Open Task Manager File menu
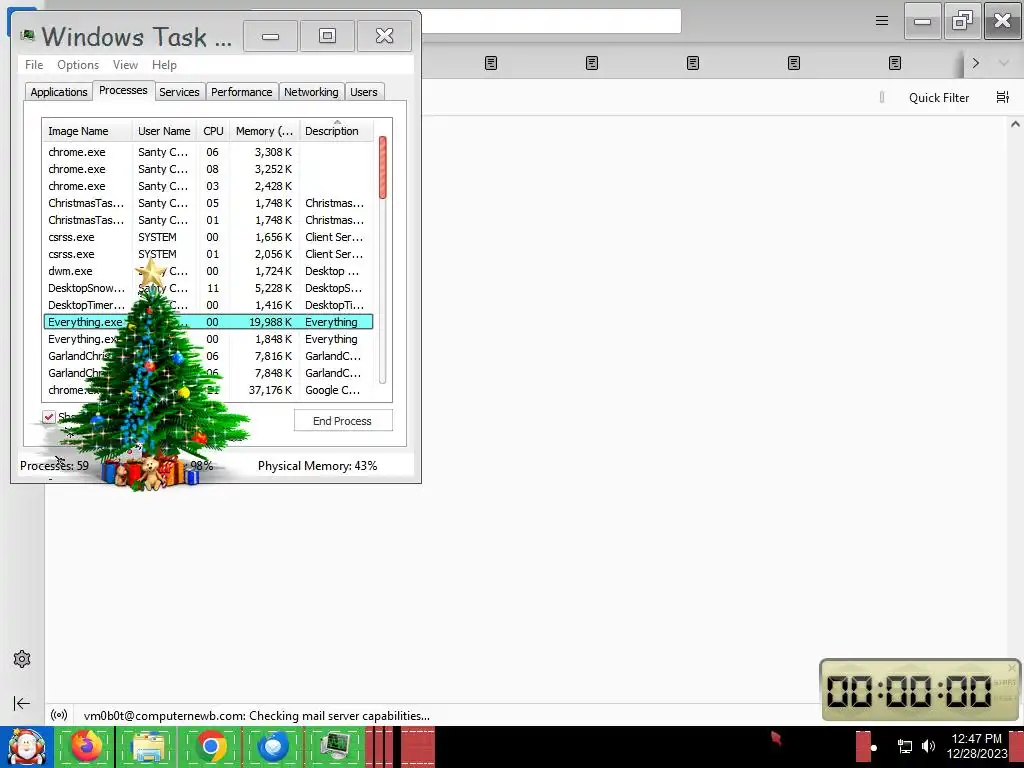The image size is (1024, 768). [x=34, y=65]
